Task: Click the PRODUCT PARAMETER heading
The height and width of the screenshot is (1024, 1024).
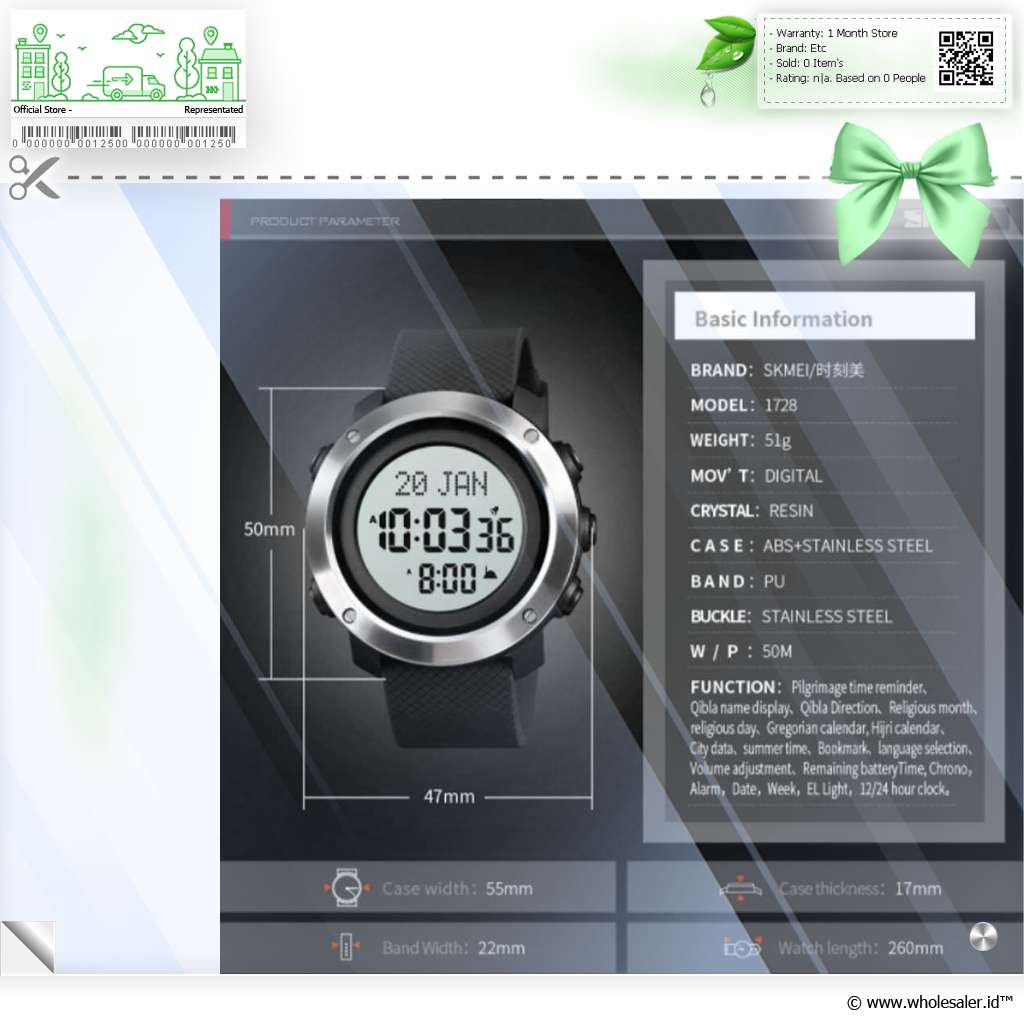Action: coord(325,221)
